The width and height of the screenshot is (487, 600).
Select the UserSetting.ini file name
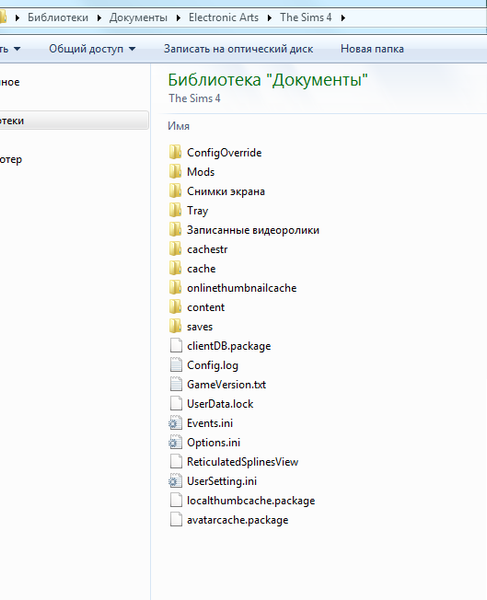222,481
